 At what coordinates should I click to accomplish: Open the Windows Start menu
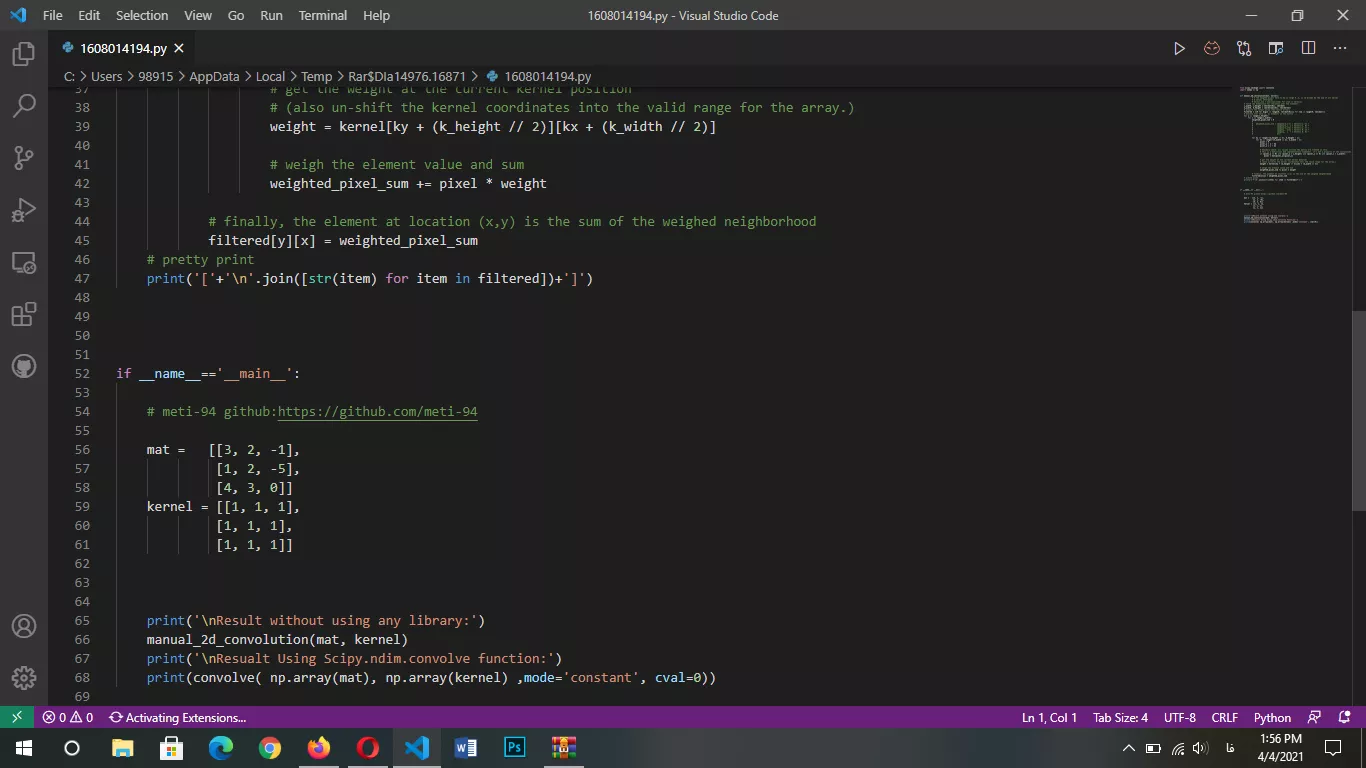point(23,747)
